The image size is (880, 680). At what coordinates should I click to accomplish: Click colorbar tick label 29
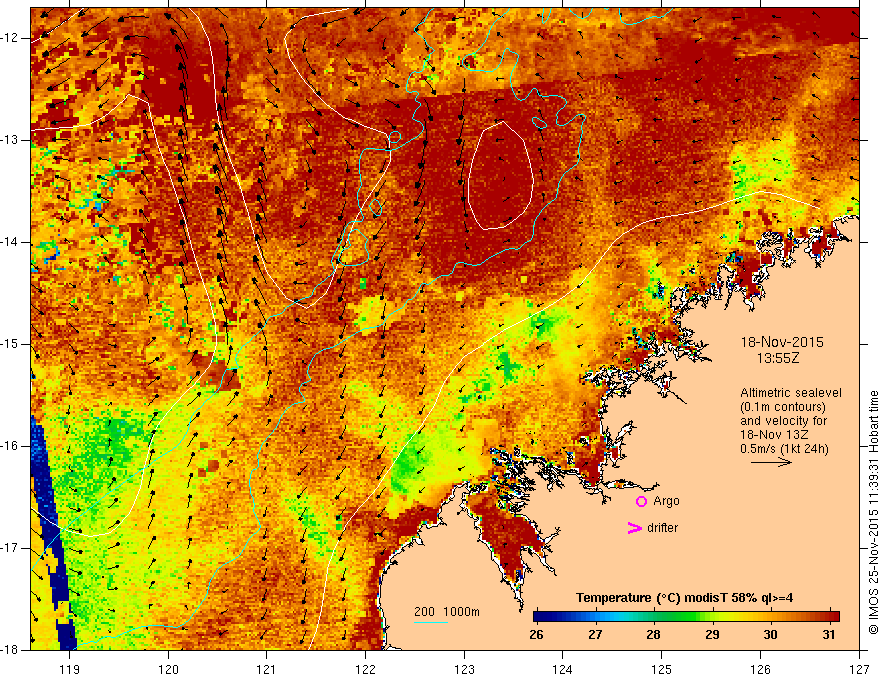click(712, 635)
